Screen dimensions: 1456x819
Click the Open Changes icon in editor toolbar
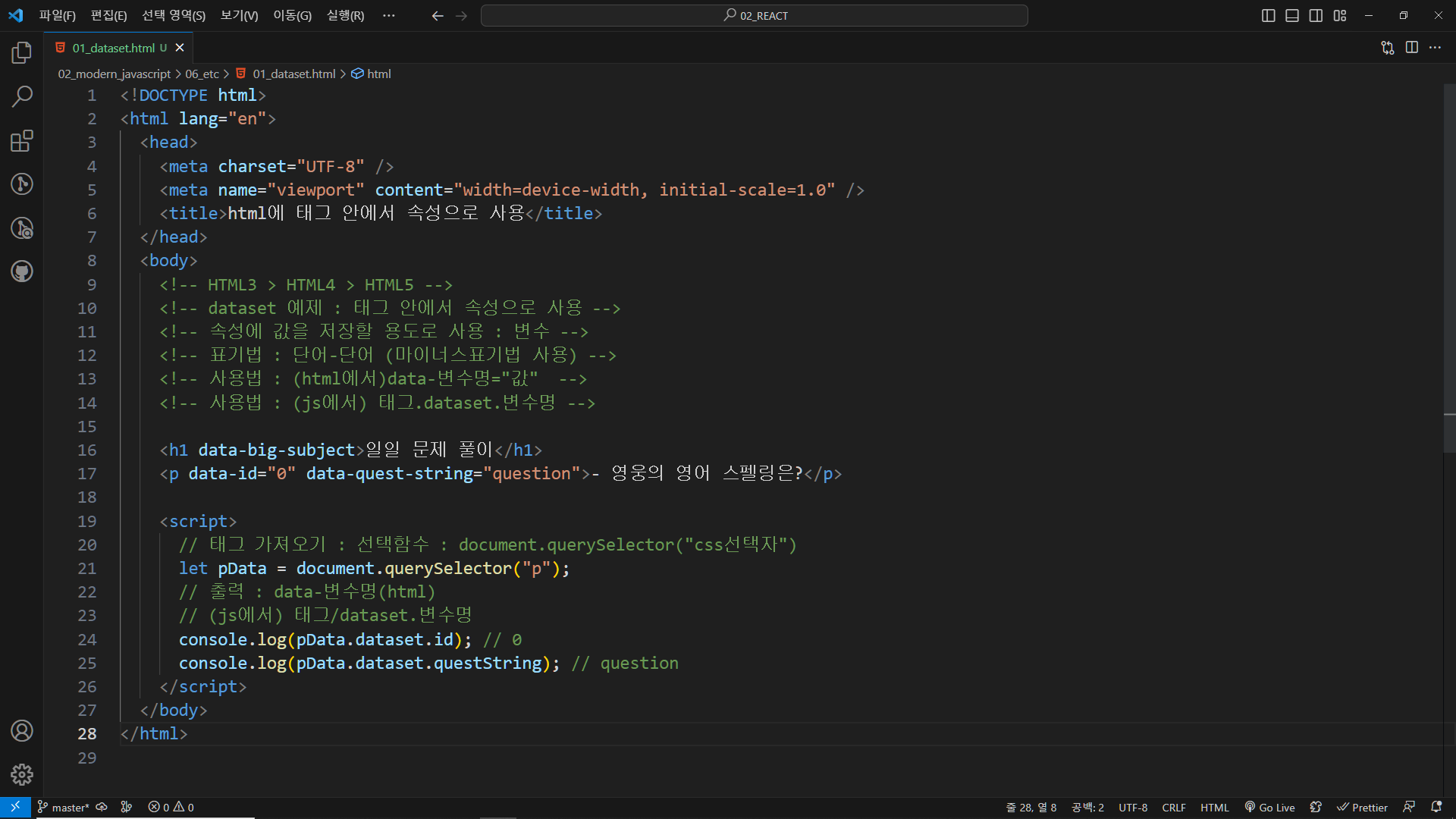pos(1387,48)
